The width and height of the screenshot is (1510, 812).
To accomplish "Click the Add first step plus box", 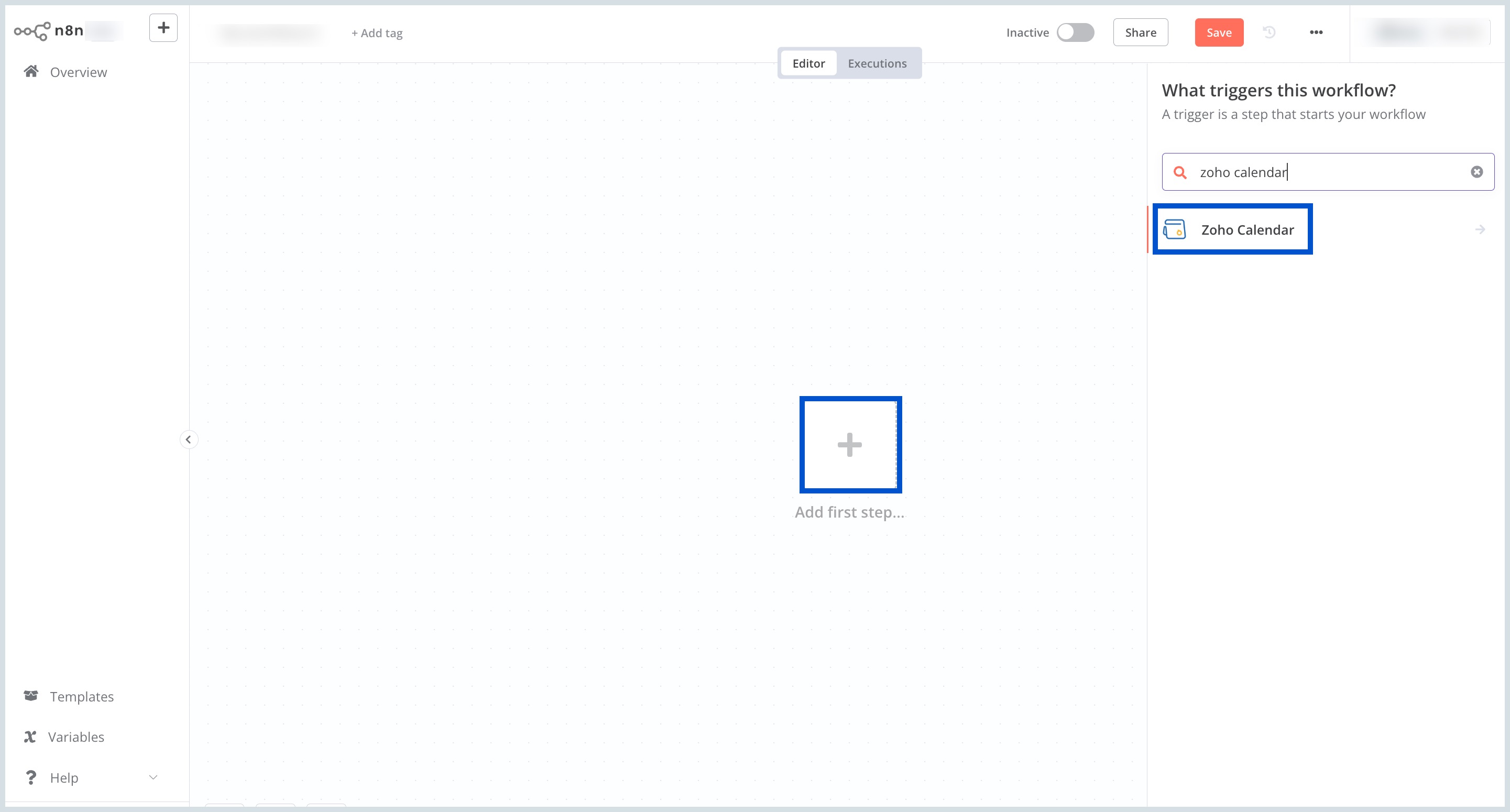I will 850,444.
